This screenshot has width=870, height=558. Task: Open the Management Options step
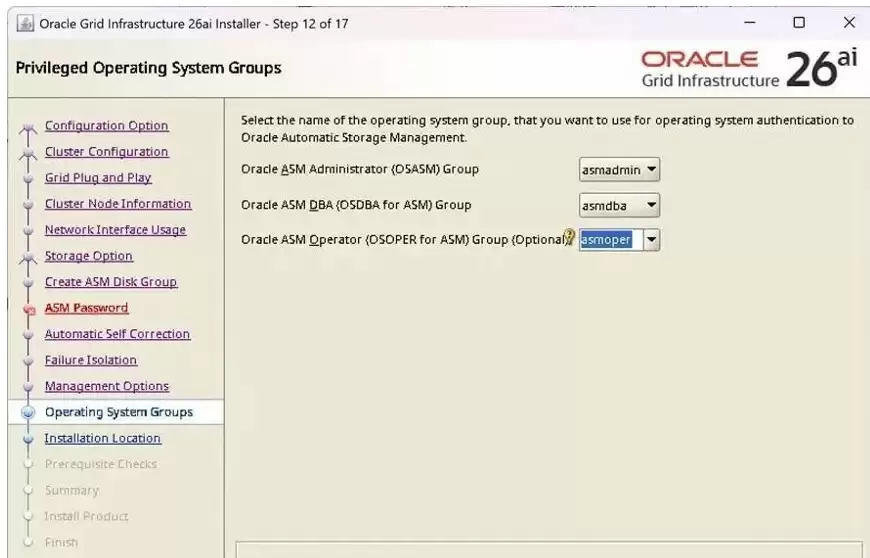click(107, 386)
